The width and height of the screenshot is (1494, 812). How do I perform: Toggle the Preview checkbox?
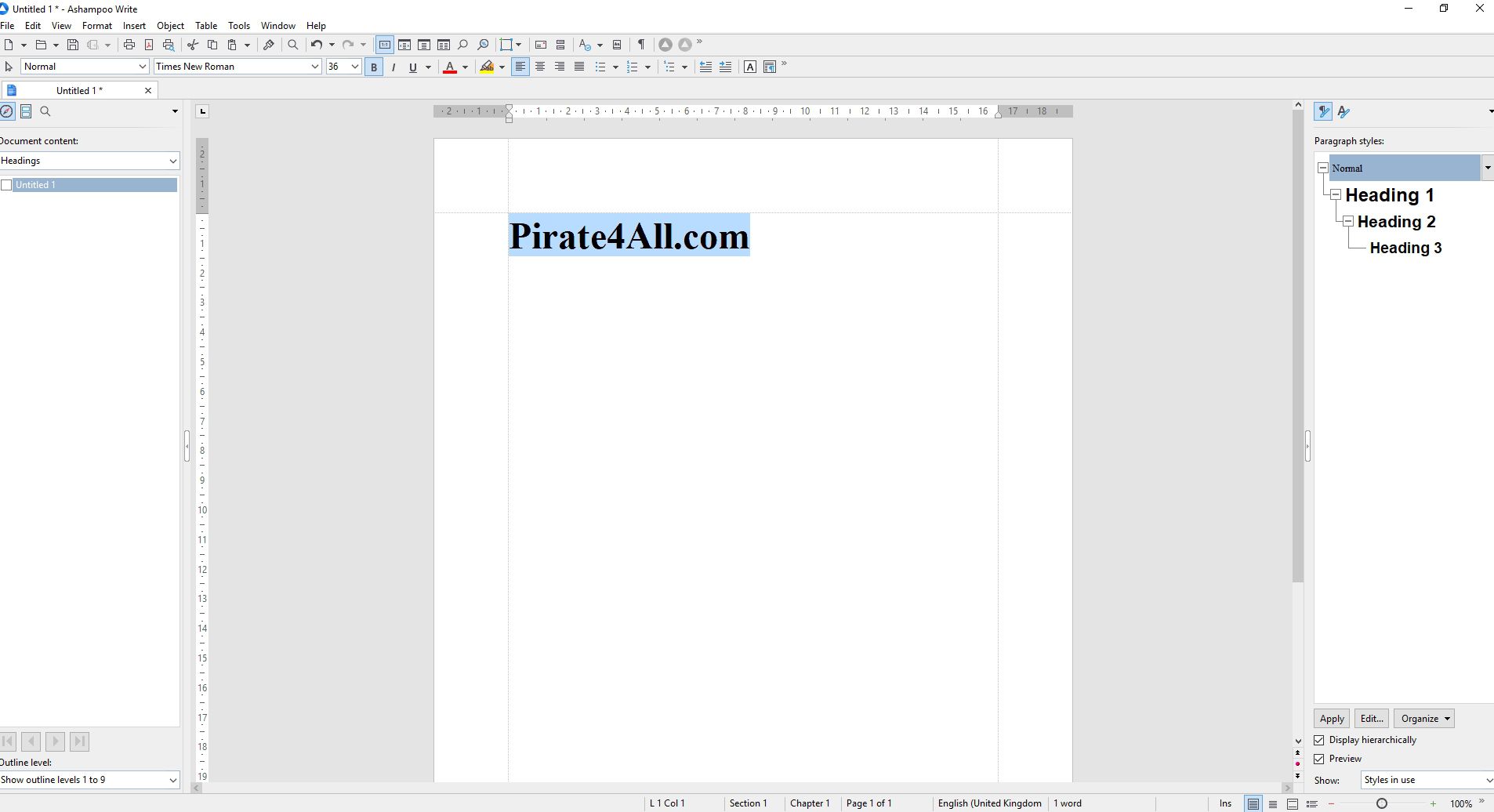pos(1319,759)
